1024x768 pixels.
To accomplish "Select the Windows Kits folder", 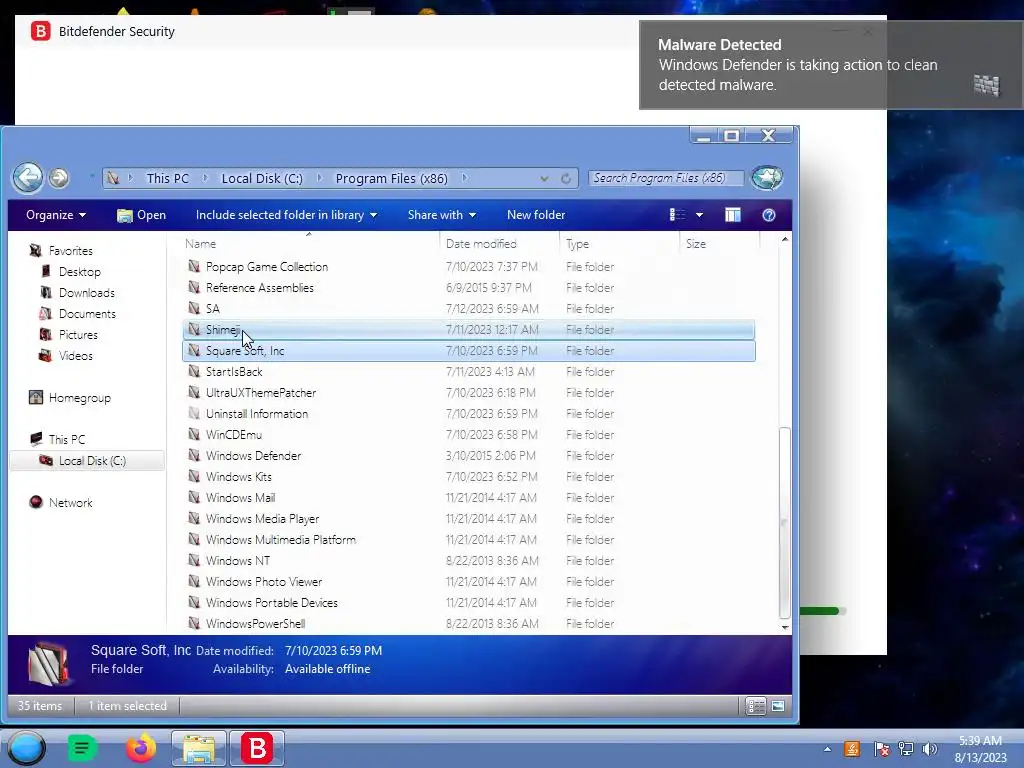I will [238, 476].
